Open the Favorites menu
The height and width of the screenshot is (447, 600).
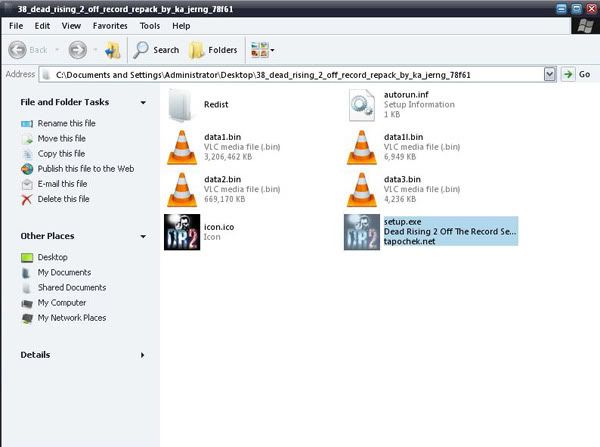pyautogui.click(x=110, y=26)
